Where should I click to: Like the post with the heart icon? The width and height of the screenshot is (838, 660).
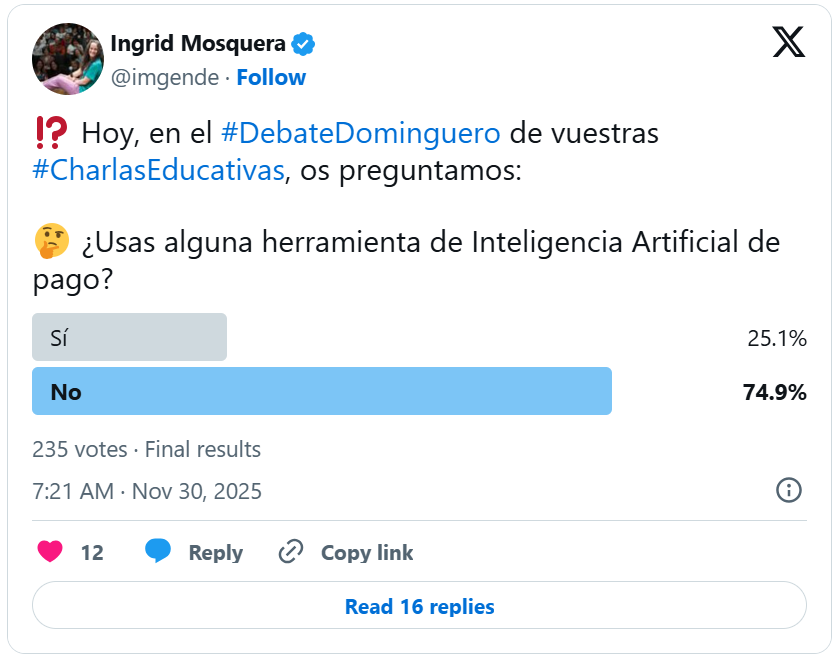point(50,552)
